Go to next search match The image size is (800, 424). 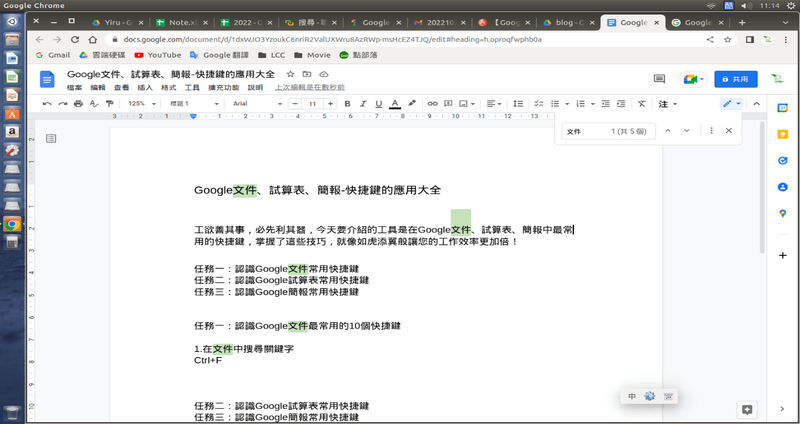click(687, 131)
